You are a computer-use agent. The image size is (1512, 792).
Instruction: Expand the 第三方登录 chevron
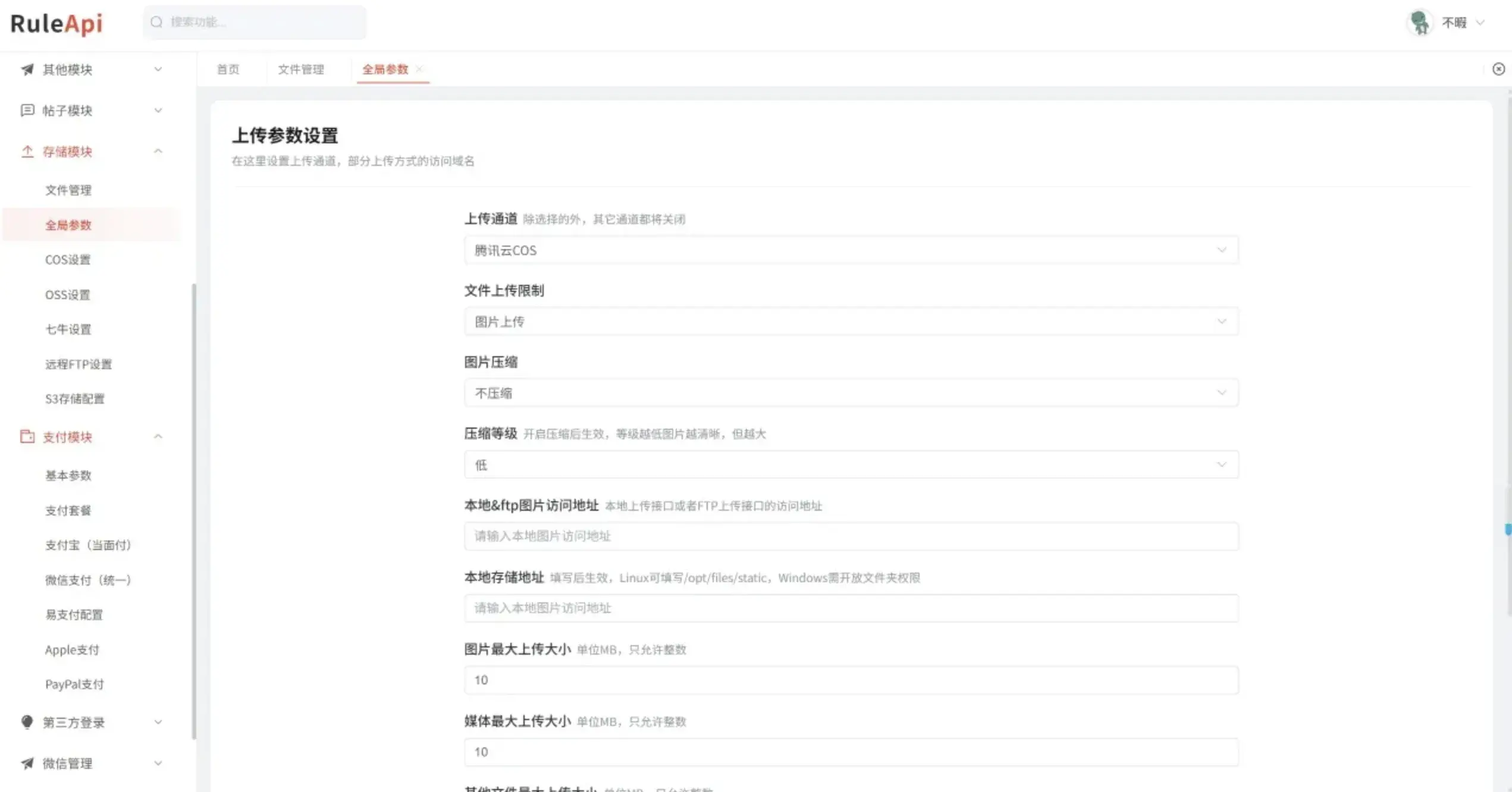pos(158,722)
